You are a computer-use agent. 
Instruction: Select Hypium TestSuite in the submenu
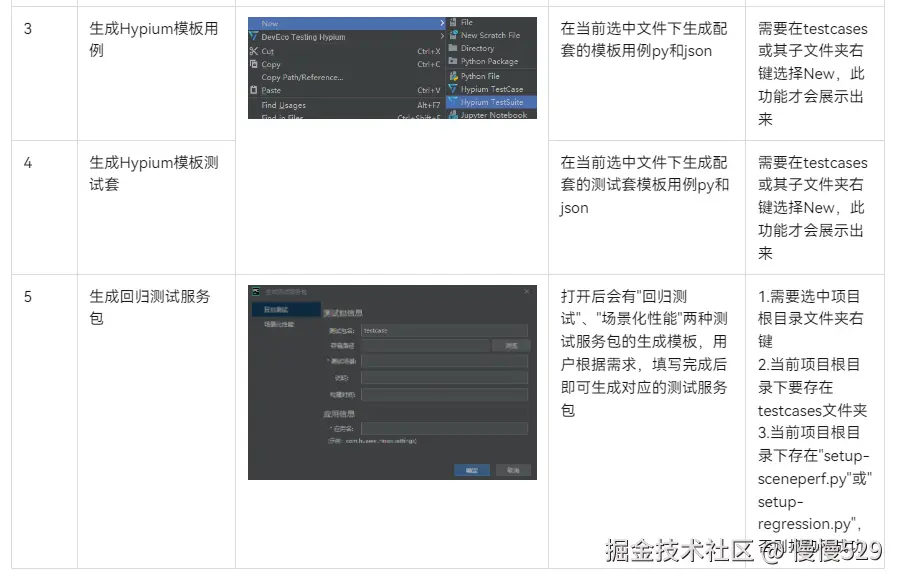point(491,102)
